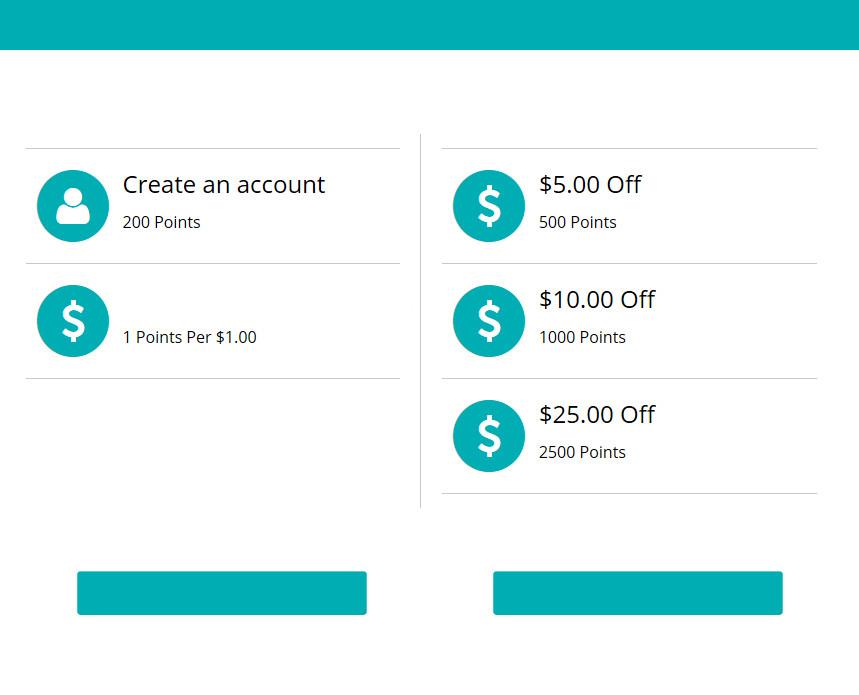Click the 1 Points Per $1.00 text
The image size is (859, 695).
tap(190, 337)
